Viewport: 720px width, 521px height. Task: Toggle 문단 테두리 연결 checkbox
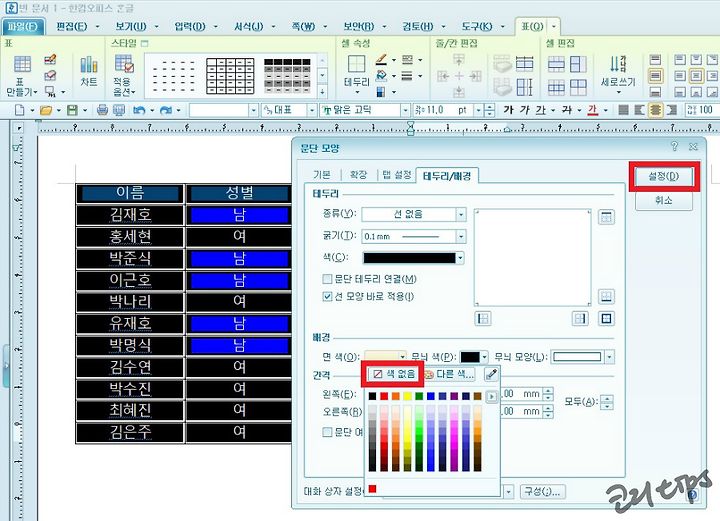tap(327, 279)
